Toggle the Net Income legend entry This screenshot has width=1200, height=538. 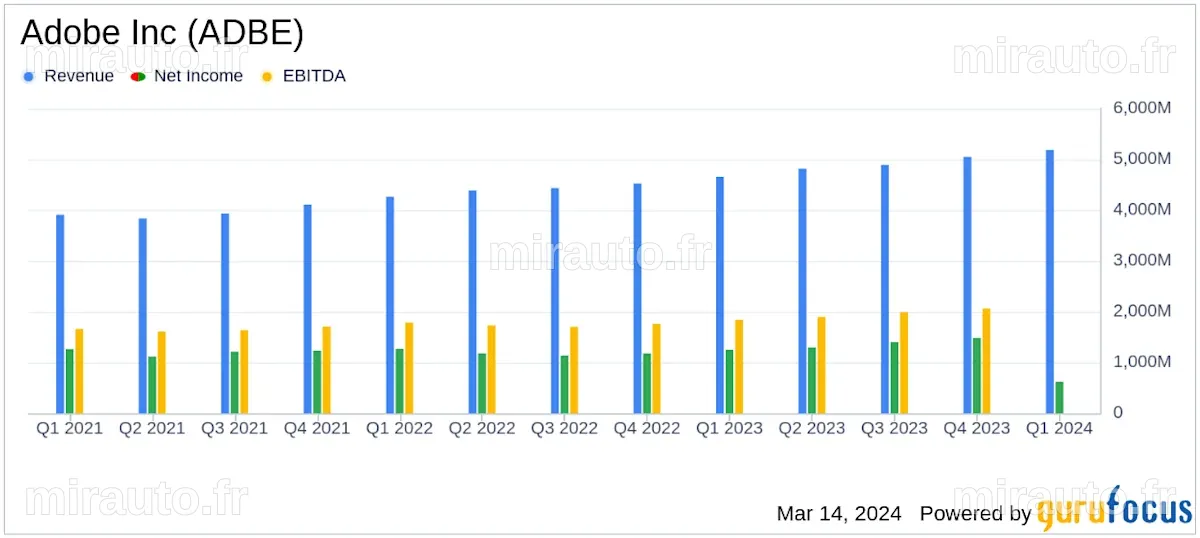coord(187,76)
